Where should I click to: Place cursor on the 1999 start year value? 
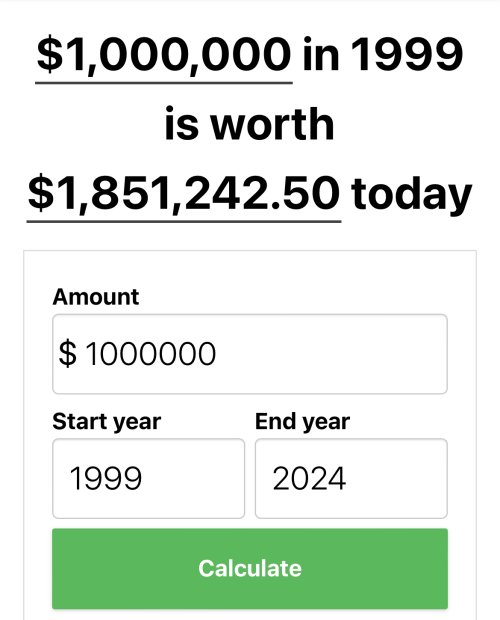point(106,478)
